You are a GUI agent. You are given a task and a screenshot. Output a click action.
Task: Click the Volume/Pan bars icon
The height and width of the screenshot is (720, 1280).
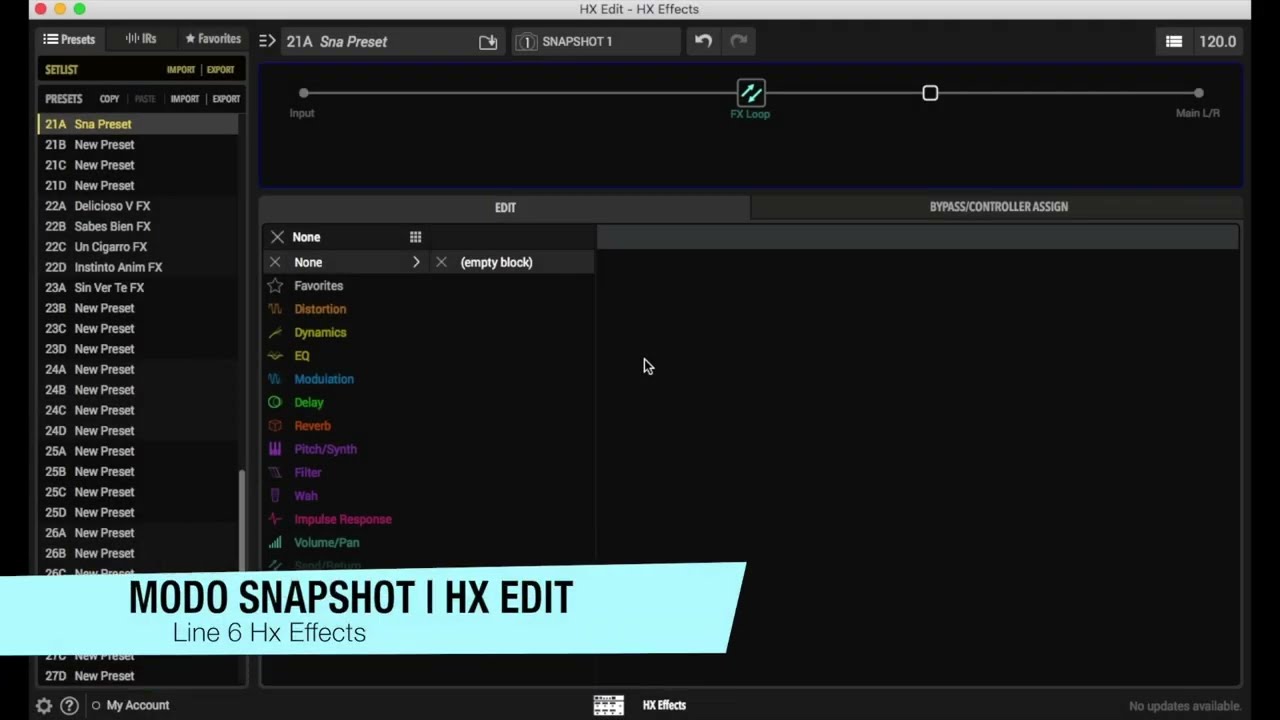(275, 542)
